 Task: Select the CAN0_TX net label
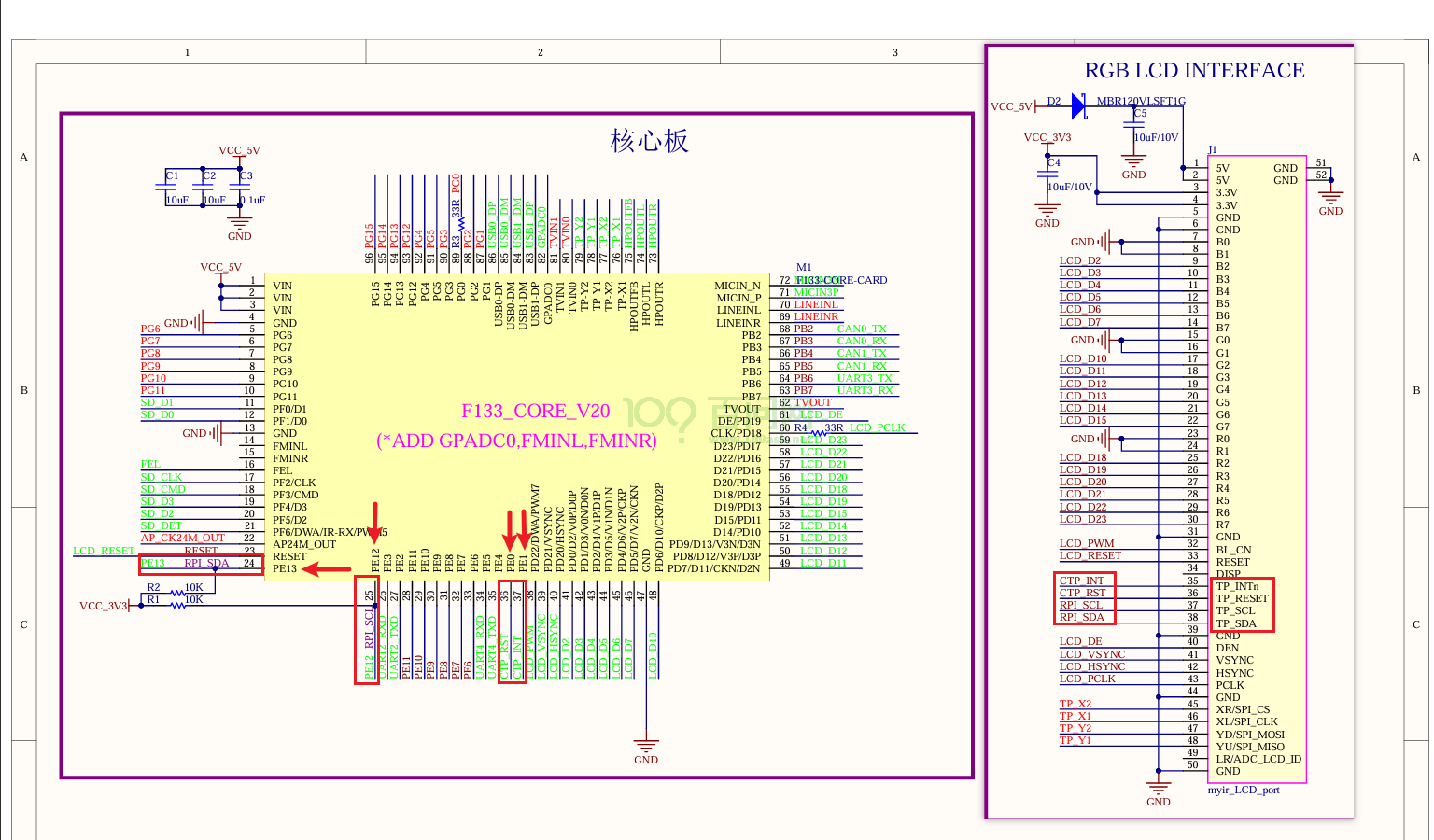pos(861,329)
